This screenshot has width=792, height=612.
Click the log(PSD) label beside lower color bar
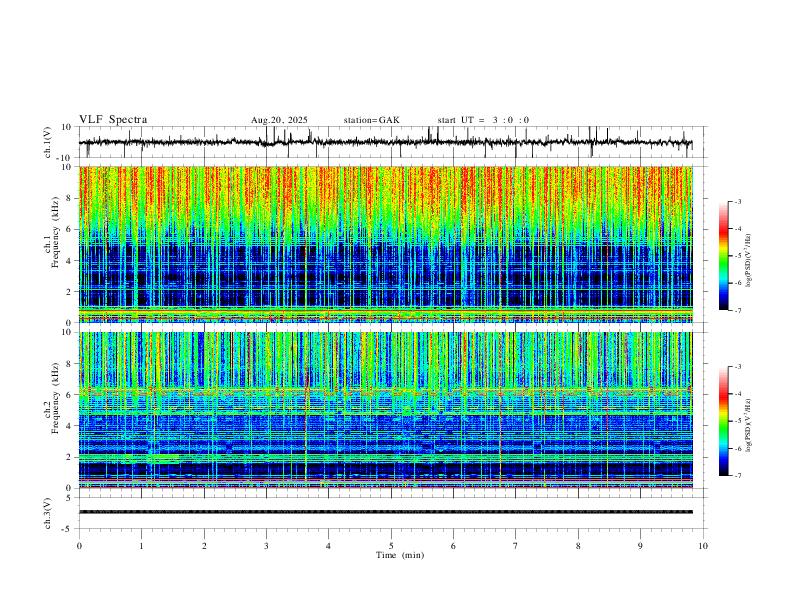[748, 425]
